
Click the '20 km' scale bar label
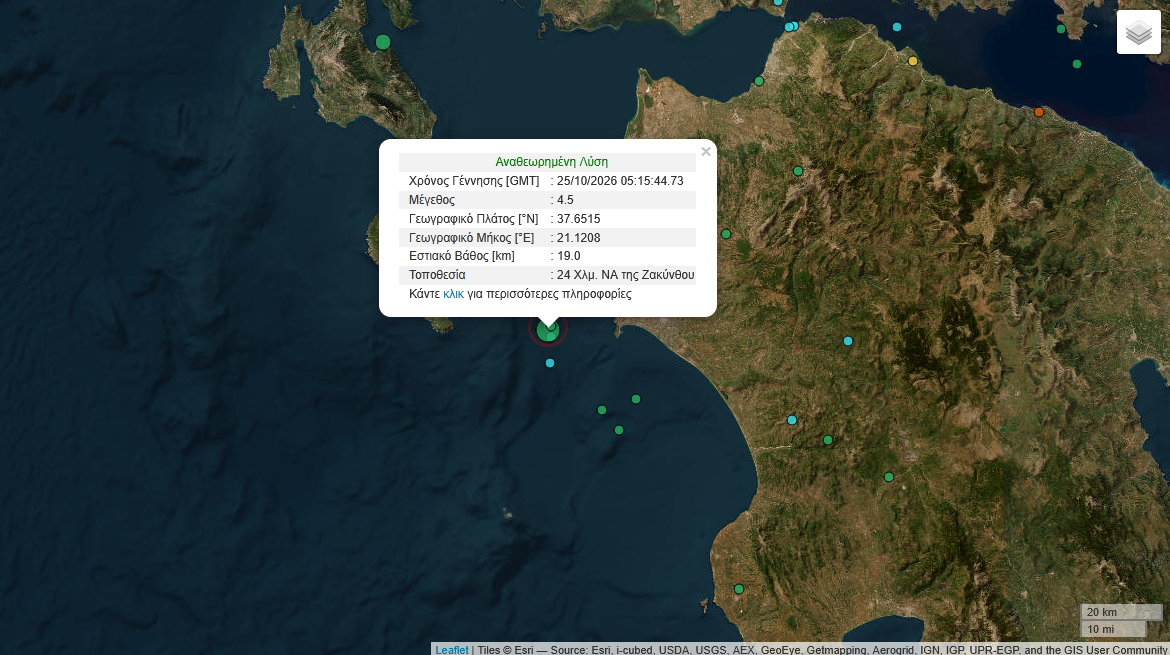click(x=1101, y=612)
